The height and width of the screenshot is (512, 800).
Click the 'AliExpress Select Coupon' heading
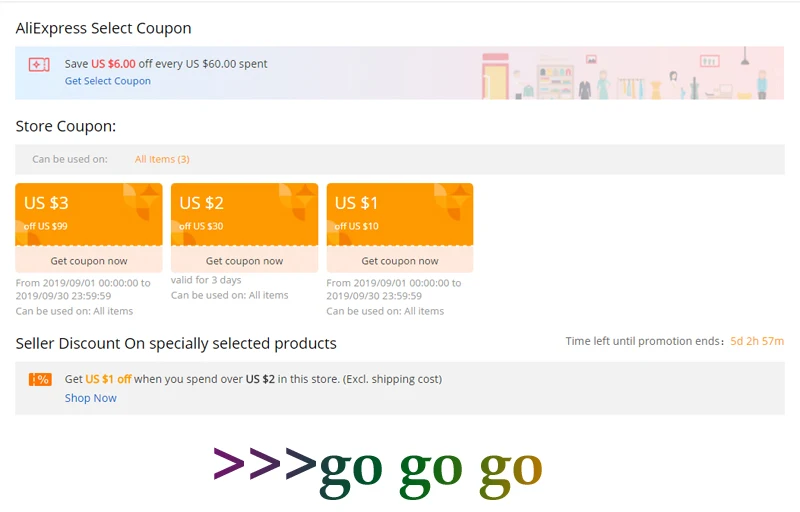[x=104, y=28]
